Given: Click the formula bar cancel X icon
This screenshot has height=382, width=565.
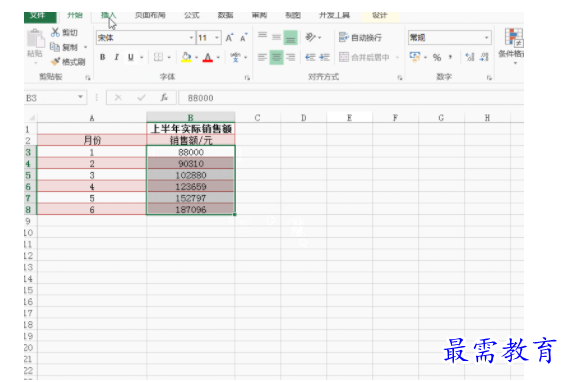Looking at the screenshot, I should point(118,98).
